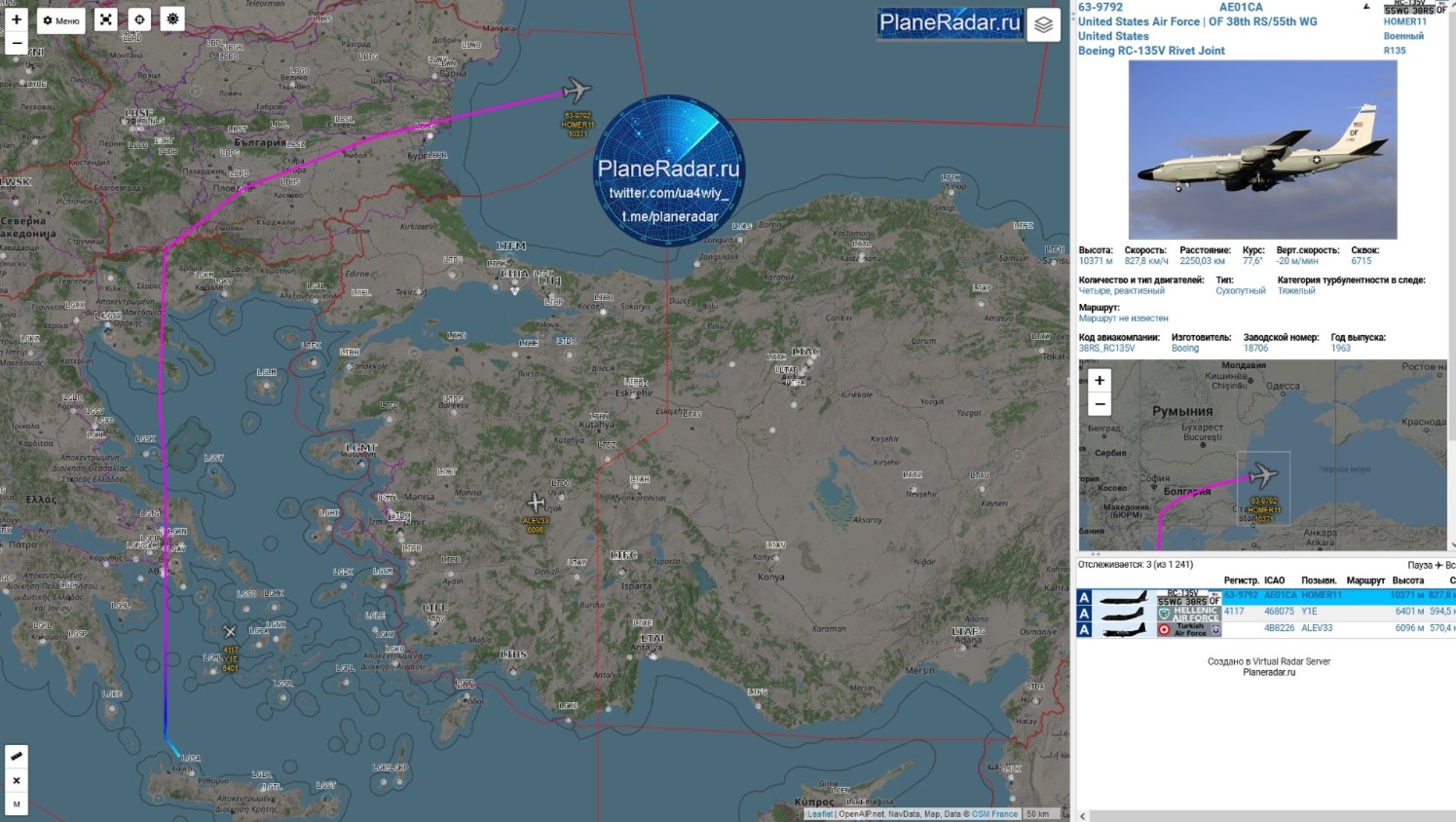Click the serial number value 18706

point(1256,349)
